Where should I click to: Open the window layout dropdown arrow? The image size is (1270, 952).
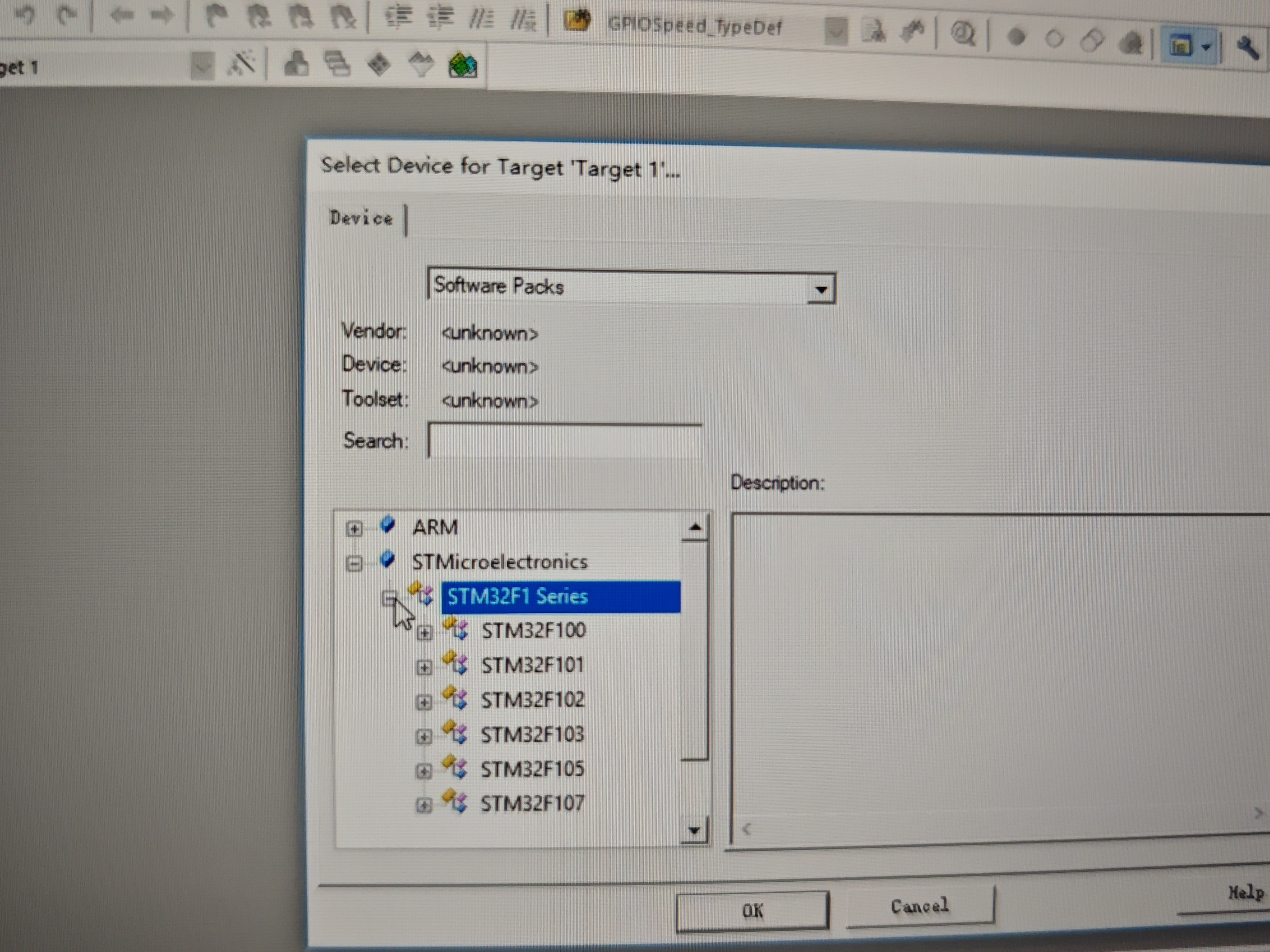[1206, 47]
